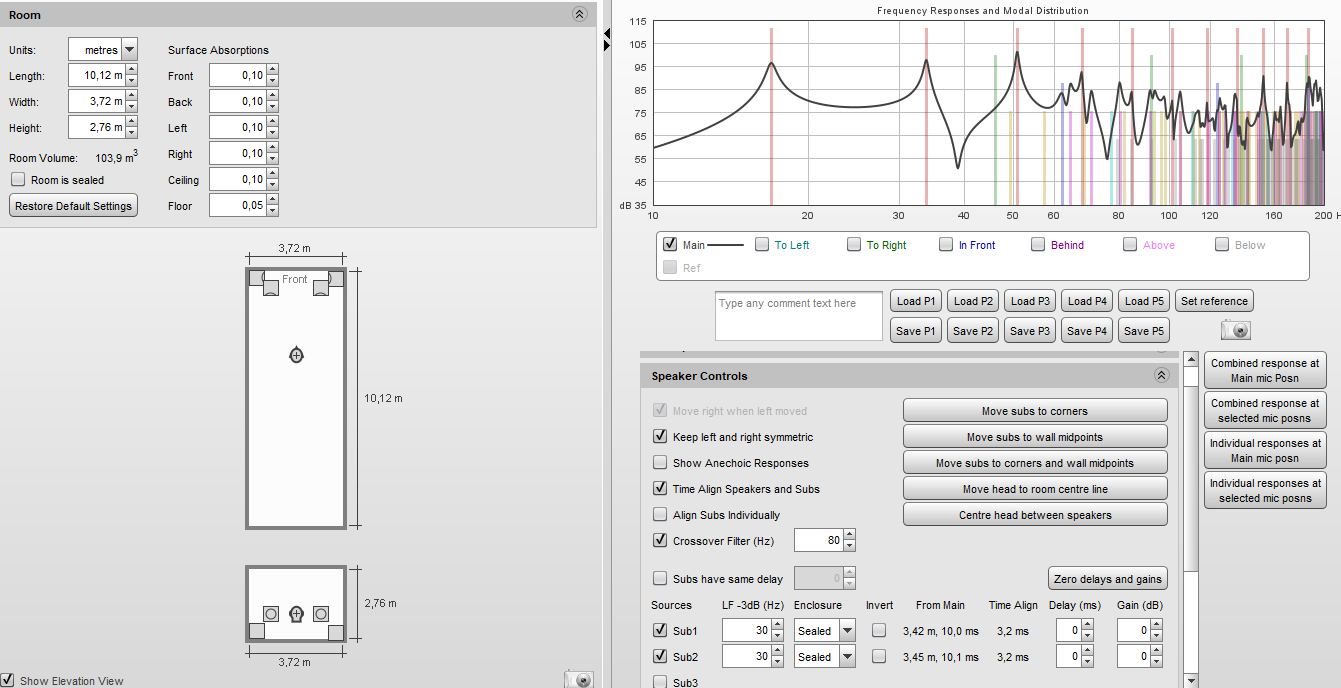Viewport: 1341px width, 688px height.
Task: Click Move subs to corners button
Action: tap(1035, 411)
